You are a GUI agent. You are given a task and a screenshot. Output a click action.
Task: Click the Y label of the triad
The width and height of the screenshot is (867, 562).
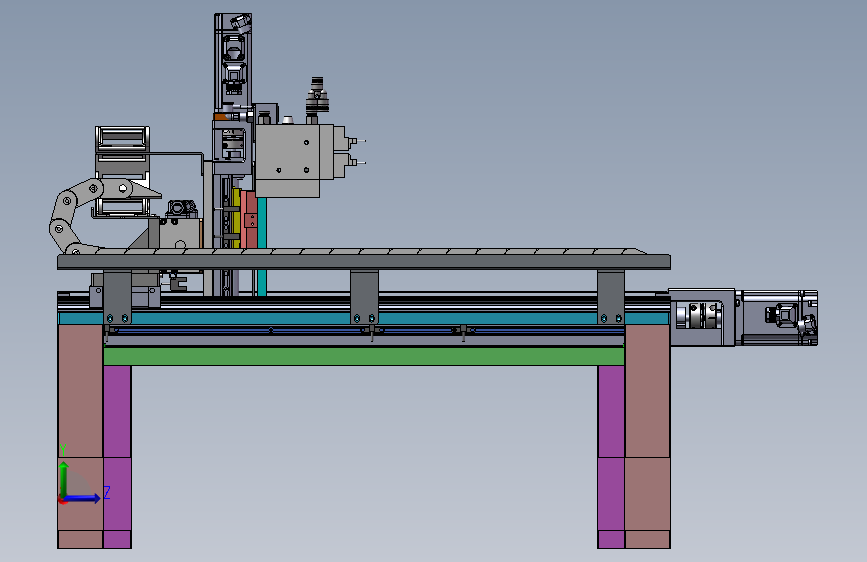tap(63, 450)
